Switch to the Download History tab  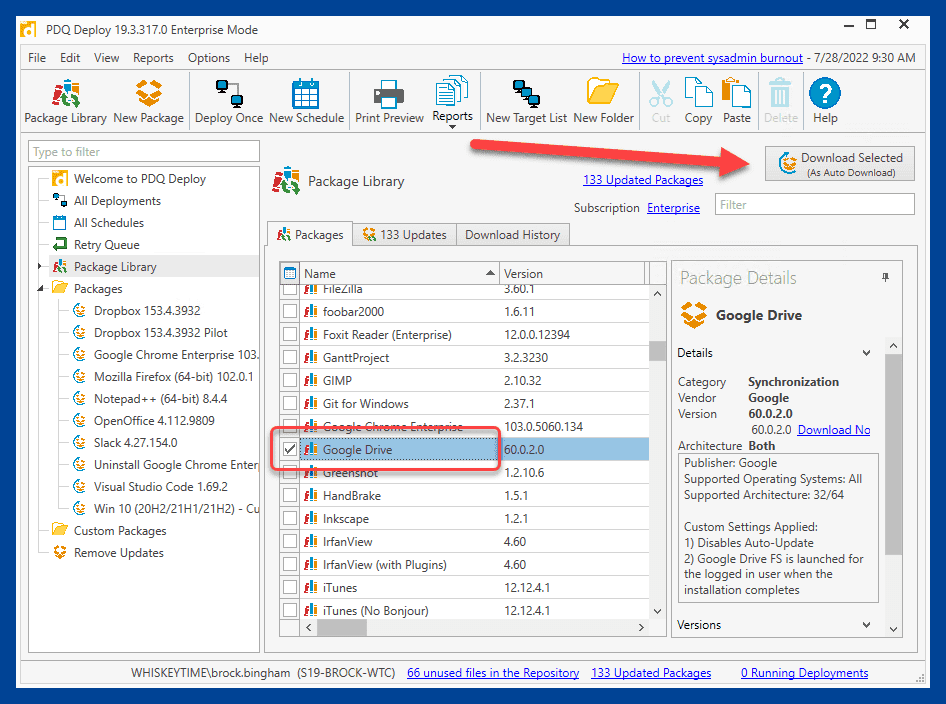point(513,235)
